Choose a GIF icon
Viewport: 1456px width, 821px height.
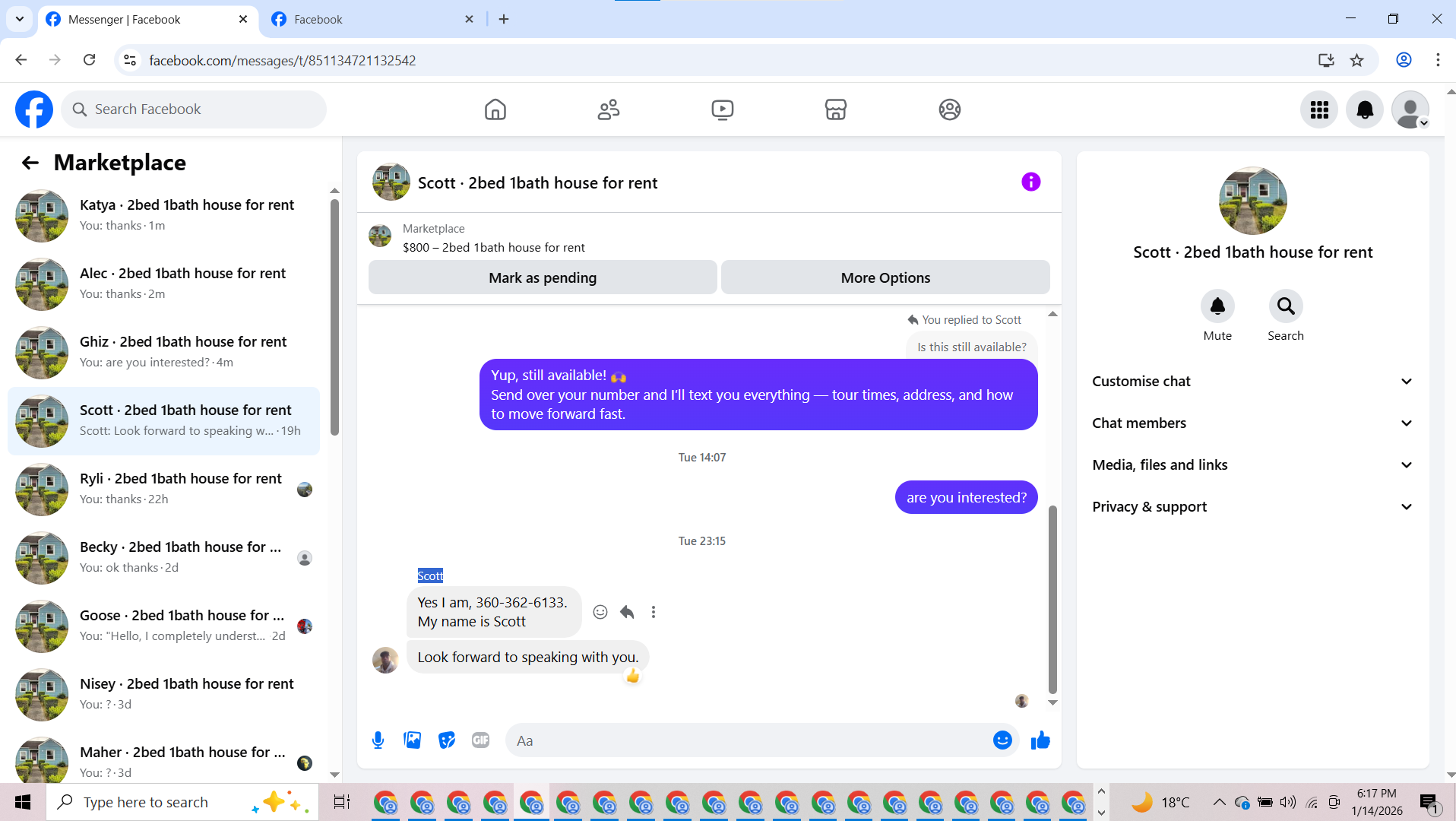[481, 740]
